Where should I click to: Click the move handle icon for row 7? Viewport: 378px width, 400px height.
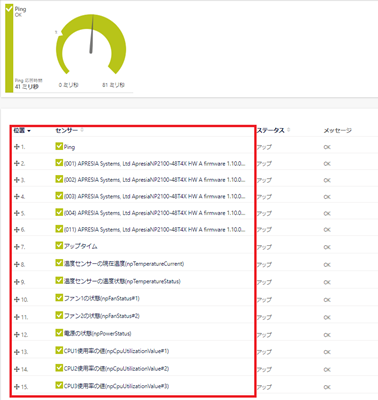pos(17,247)
